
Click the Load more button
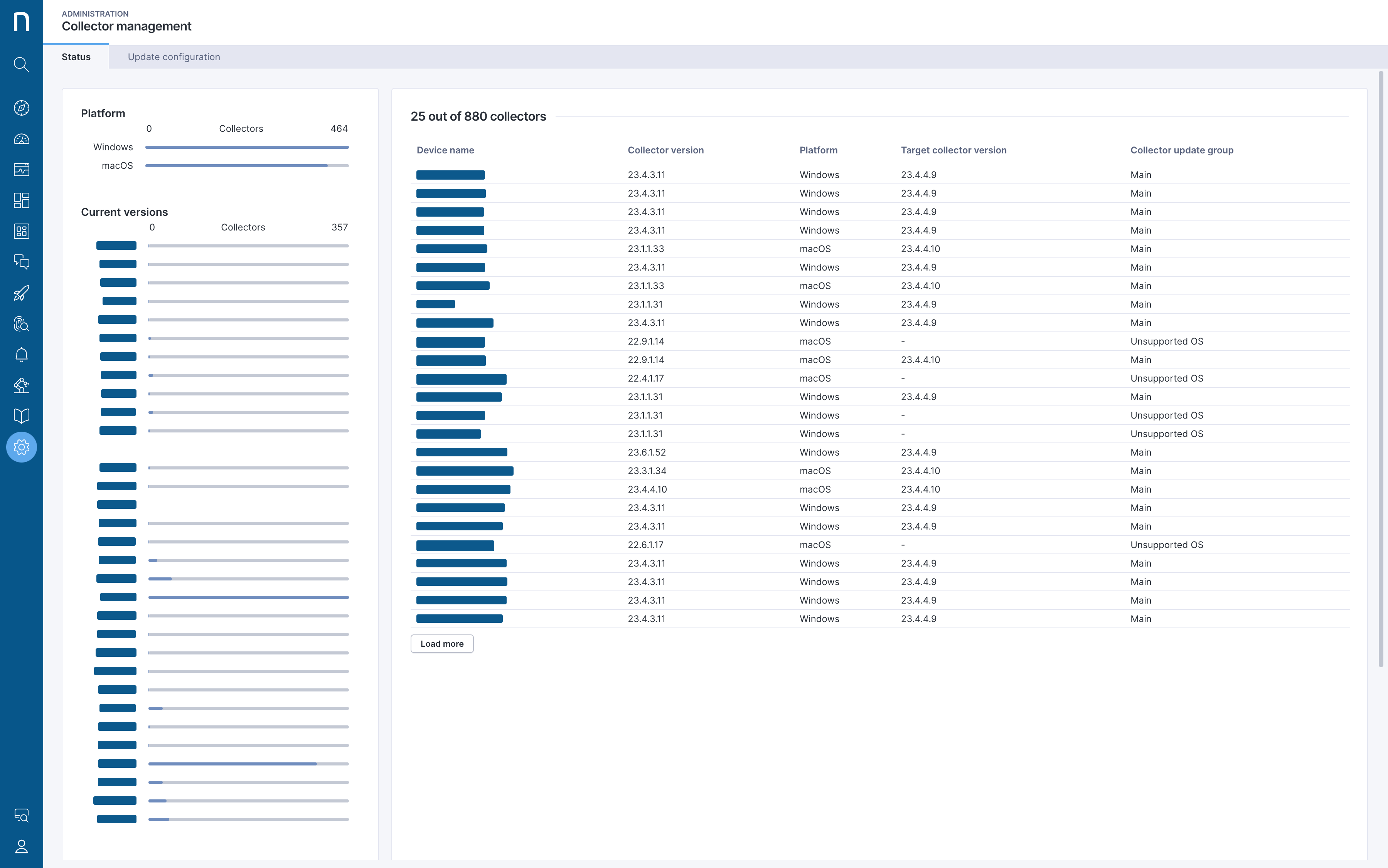click(x=441, y=644)
